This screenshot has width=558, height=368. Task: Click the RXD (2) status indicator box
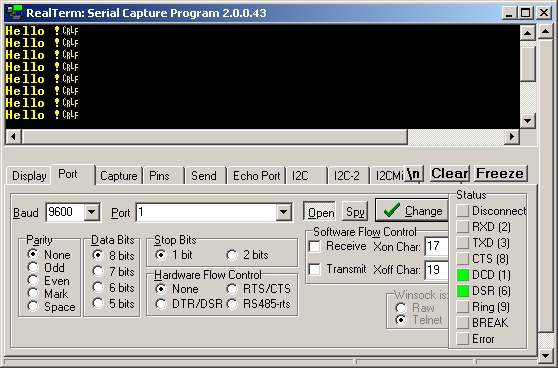[463, 227]
